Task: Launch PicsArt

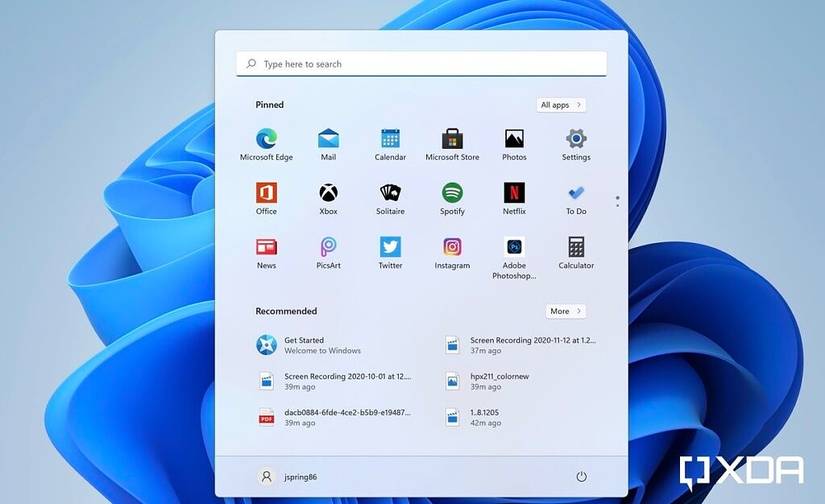Action: coord(328,253)
